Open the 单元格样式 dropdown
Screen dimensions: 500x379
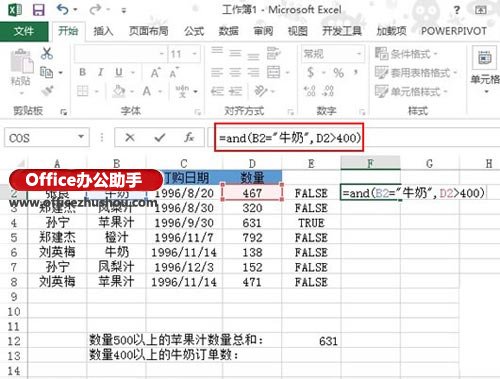(411, 91)
